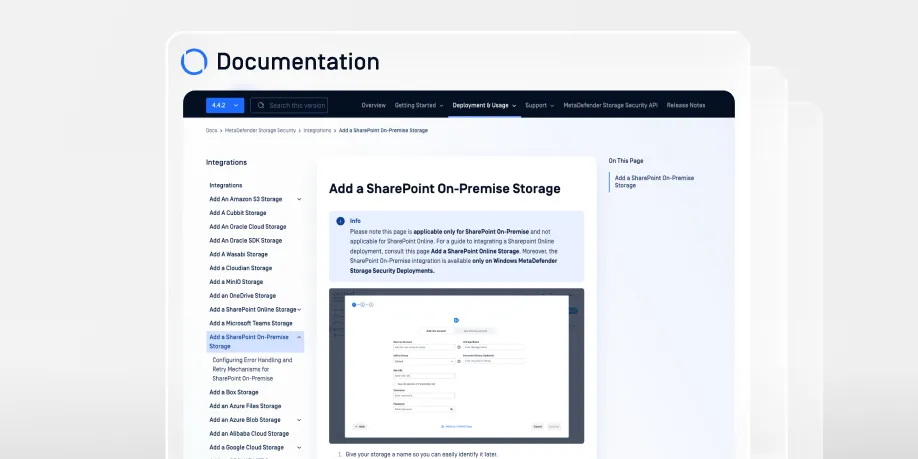Open Add an Alibaba Cloud Storage page
The height and width of the screenshot is (459, 918).
pos(249,434)
